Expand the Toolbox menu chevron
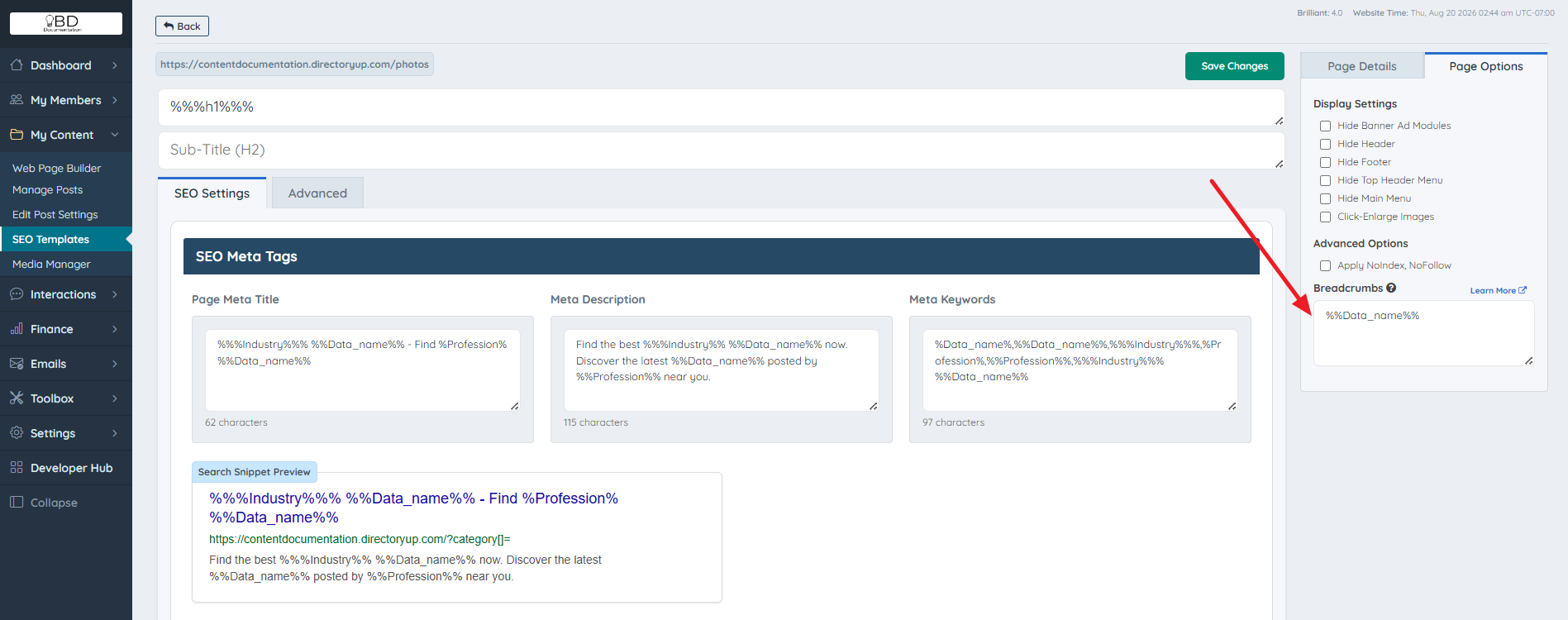Screen dimensions: 1568x620 coord(115,398)
